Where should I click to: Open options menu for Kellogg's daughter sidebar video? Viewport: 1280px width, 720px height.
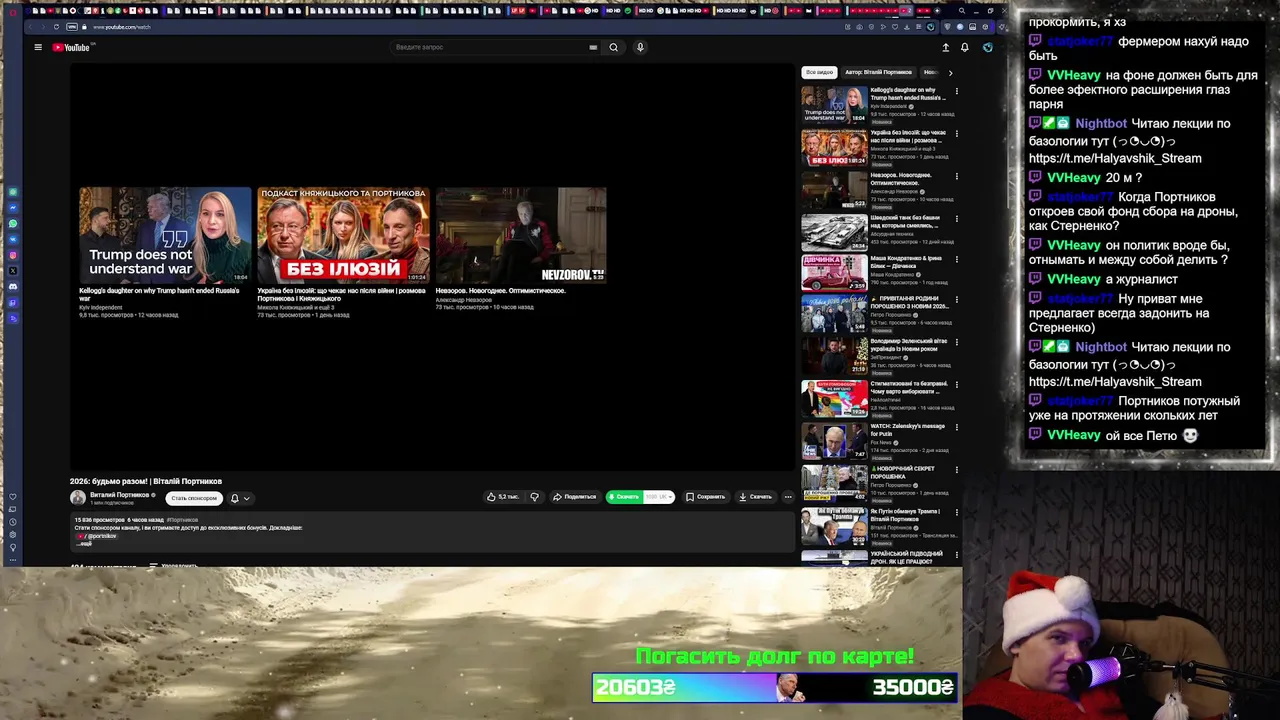956,91
